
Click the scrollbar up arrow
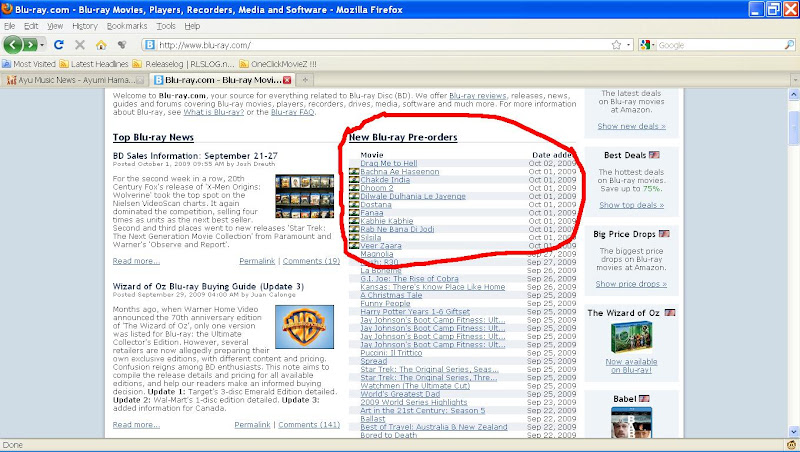click(x=793, y=94)
